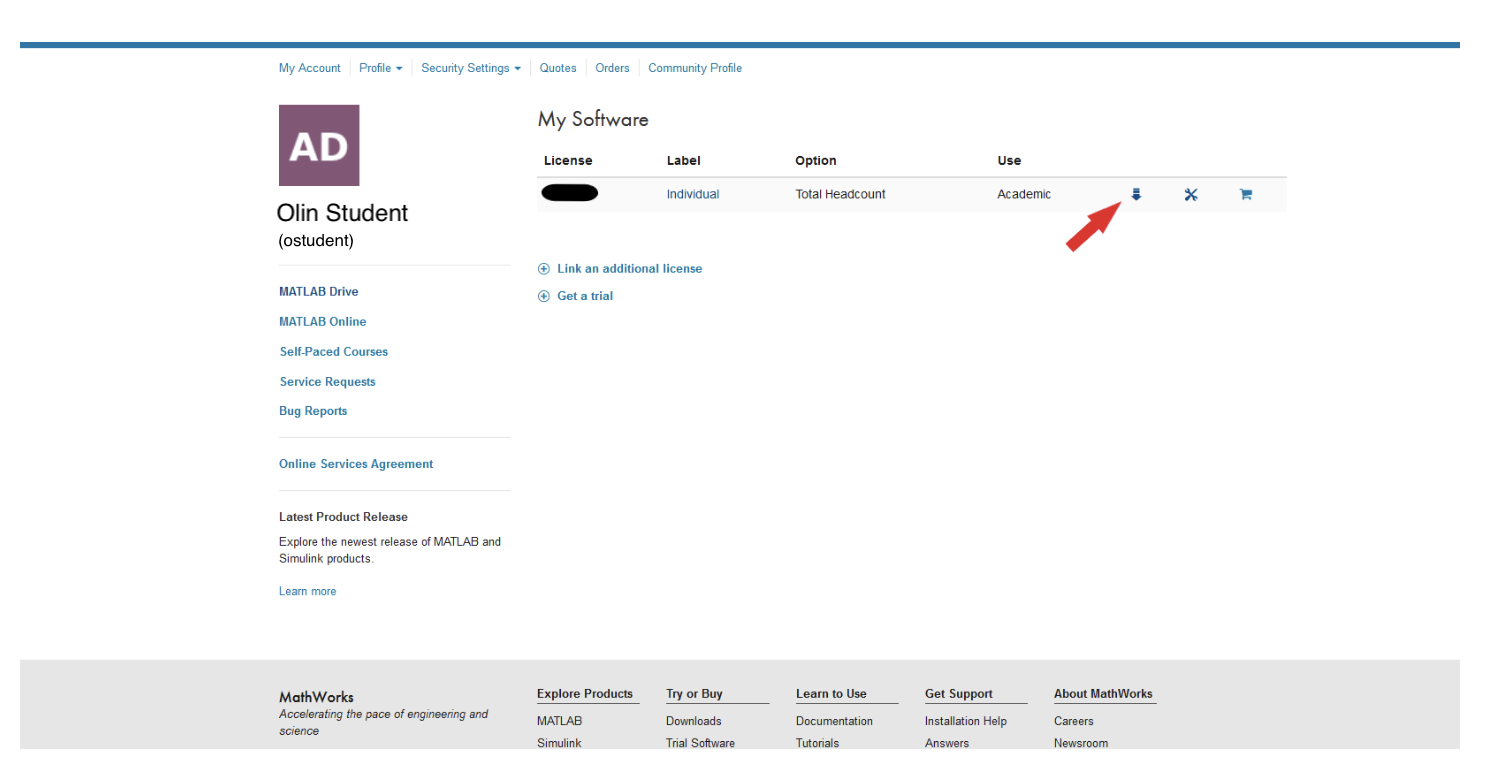Click Documentation in Learn to Use footer
This screenshot has width=1512, height=776.
click(x=834, y=721)
